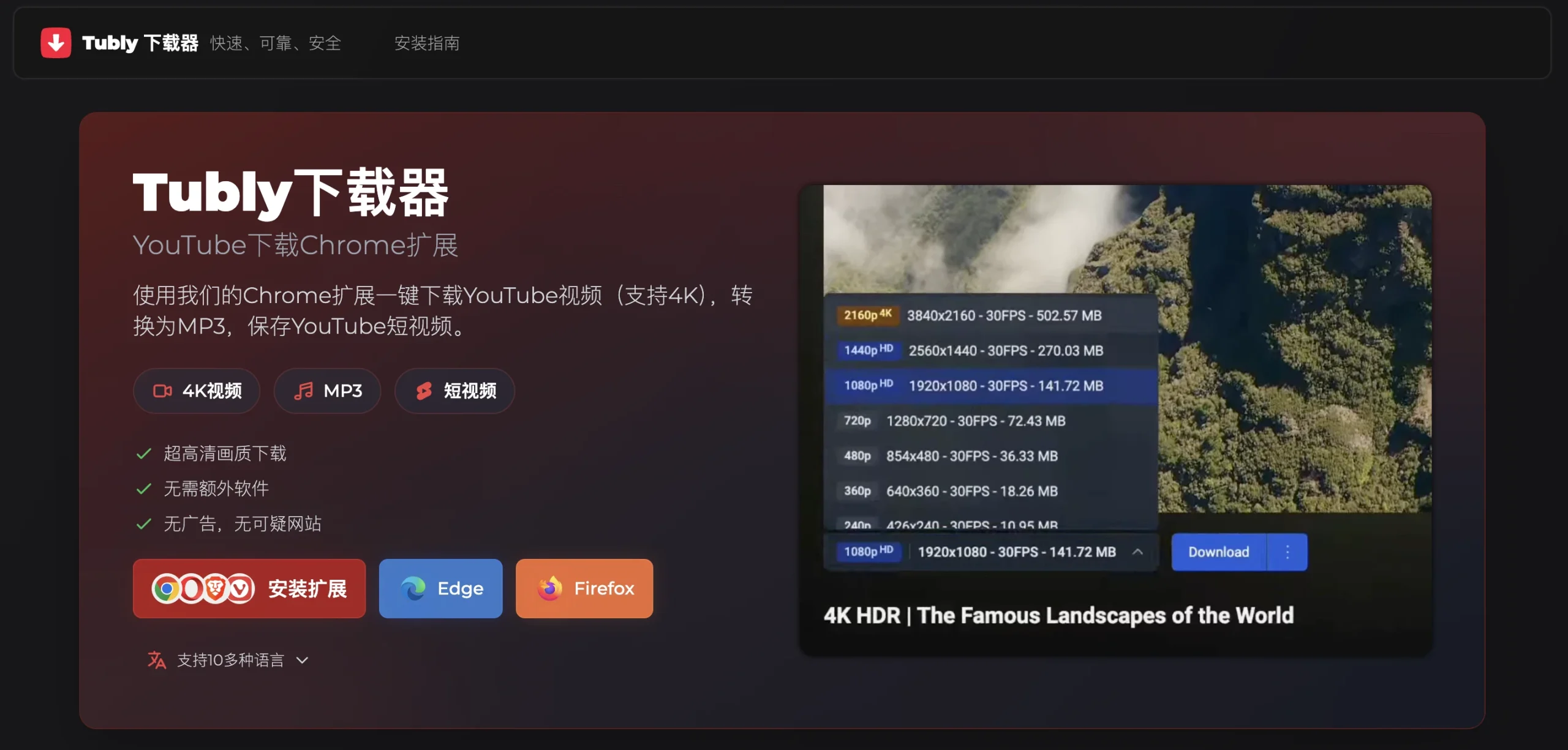Screen dimensions: 1568x750
Task: Click the translate icon beside language text
Action: [x=157, y=660]
